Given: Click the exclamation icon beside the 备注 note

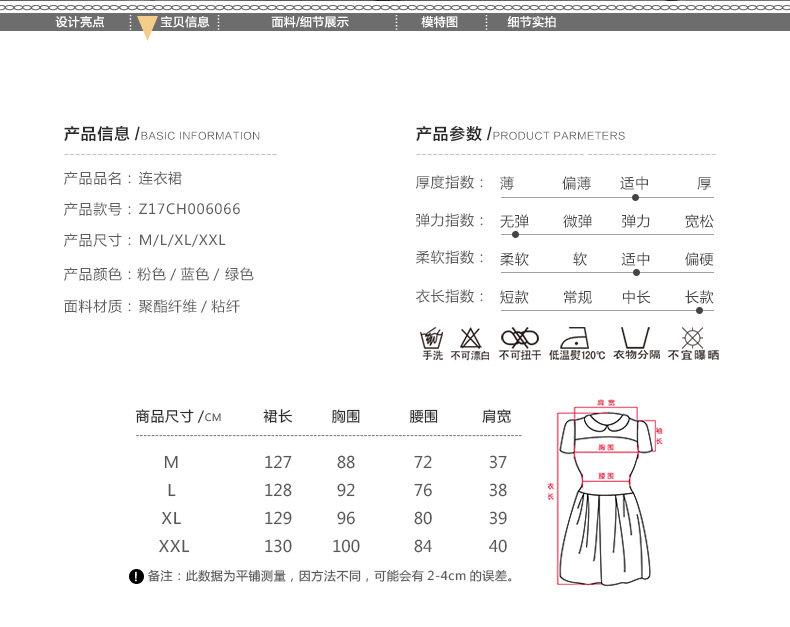Looking at the screenshot, I should click(x=137, y=576).
